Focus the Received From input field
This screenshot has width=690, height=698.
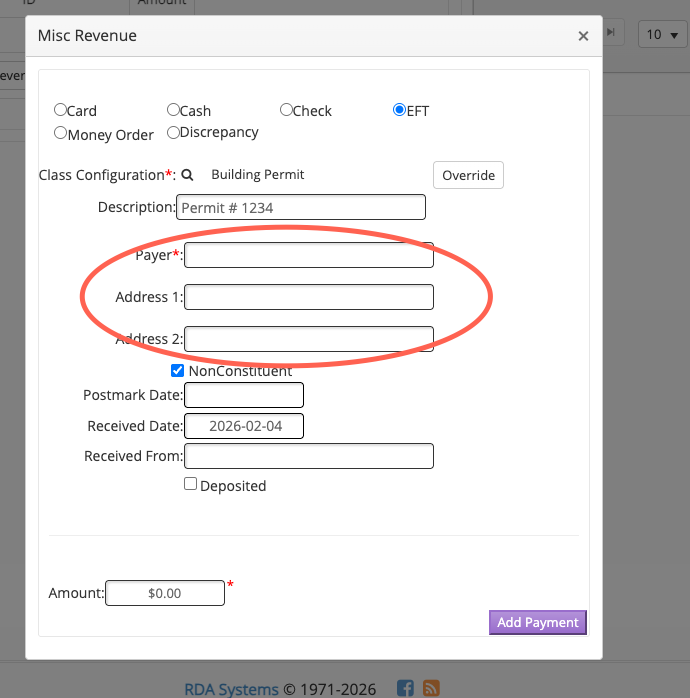pyautogui.click(x=309, y=456)
